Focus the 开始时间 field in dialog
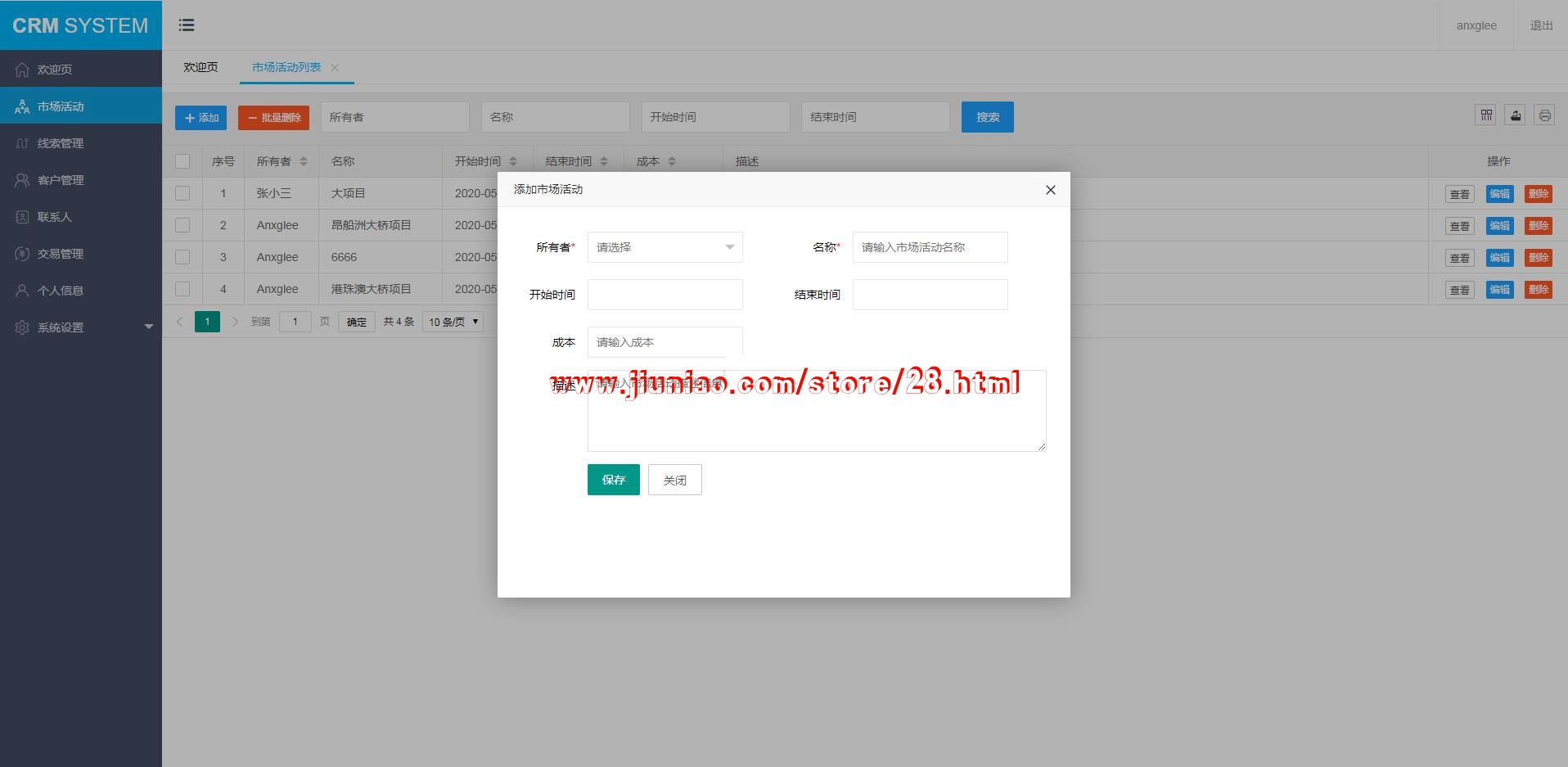Screen dimensions: 1568x767 tap(665, 295)
